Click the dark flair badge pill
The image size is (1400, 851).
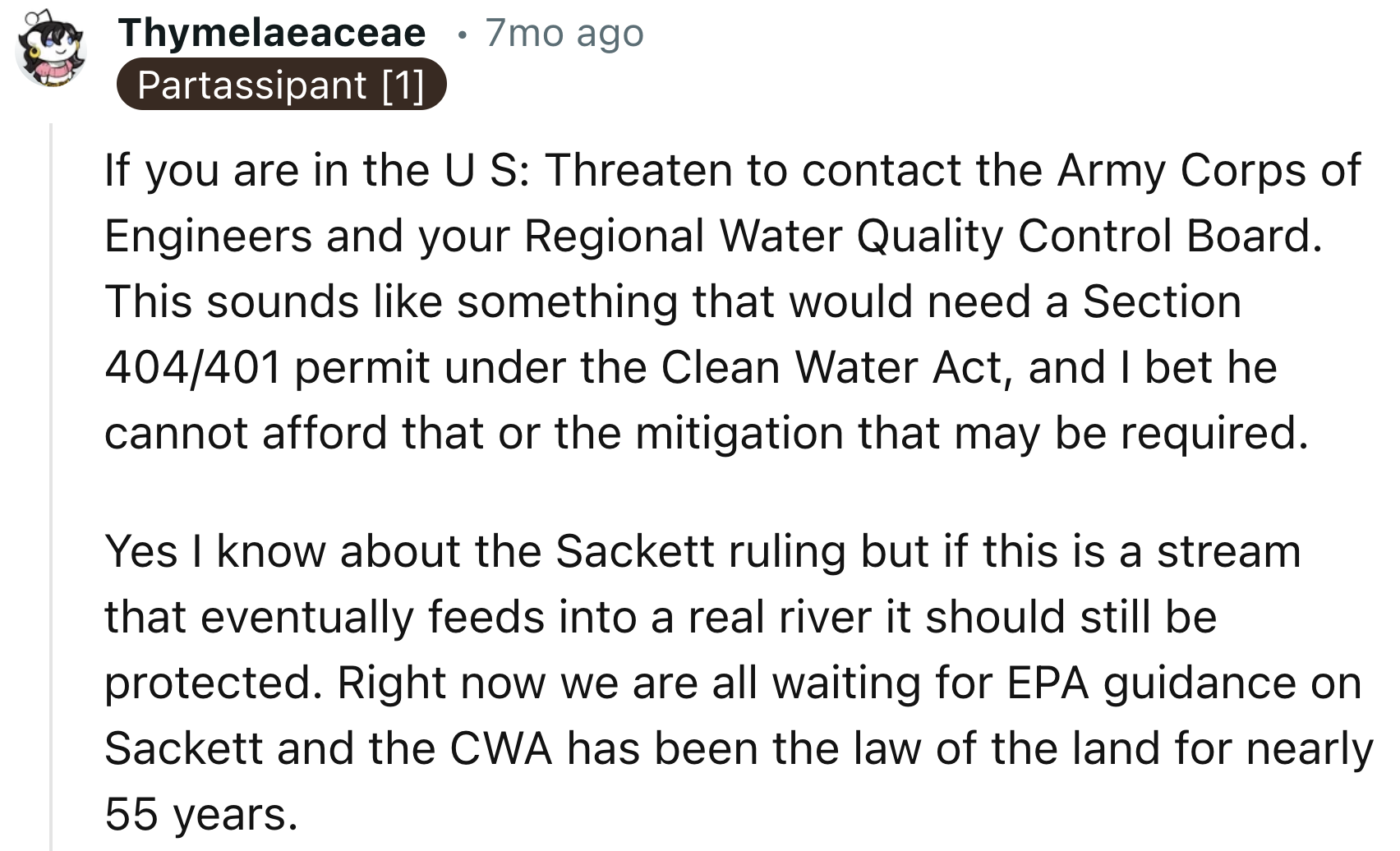pos(283,85)
